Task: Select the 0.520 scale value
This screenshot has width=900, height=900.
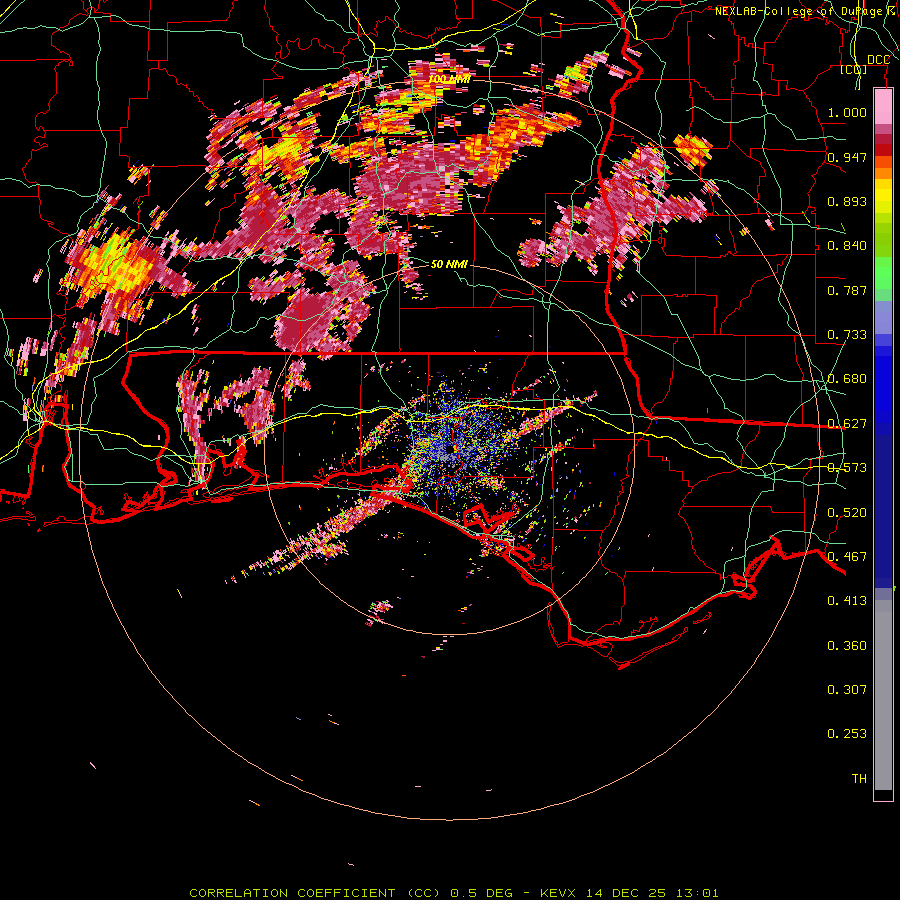Action: coord(847,513)
